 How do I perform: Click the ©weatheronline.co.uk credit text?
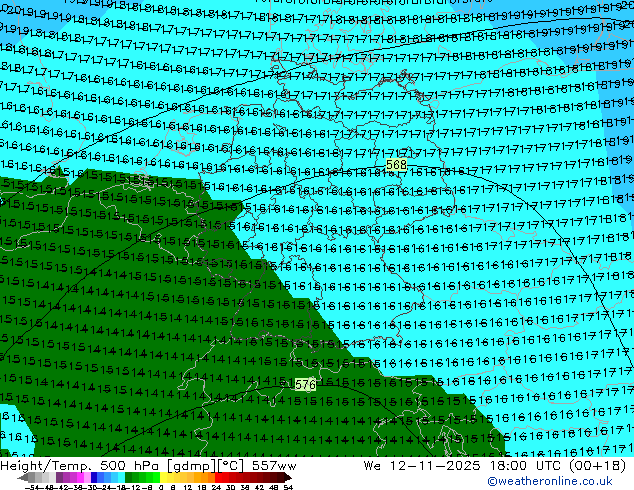[550, 481]
